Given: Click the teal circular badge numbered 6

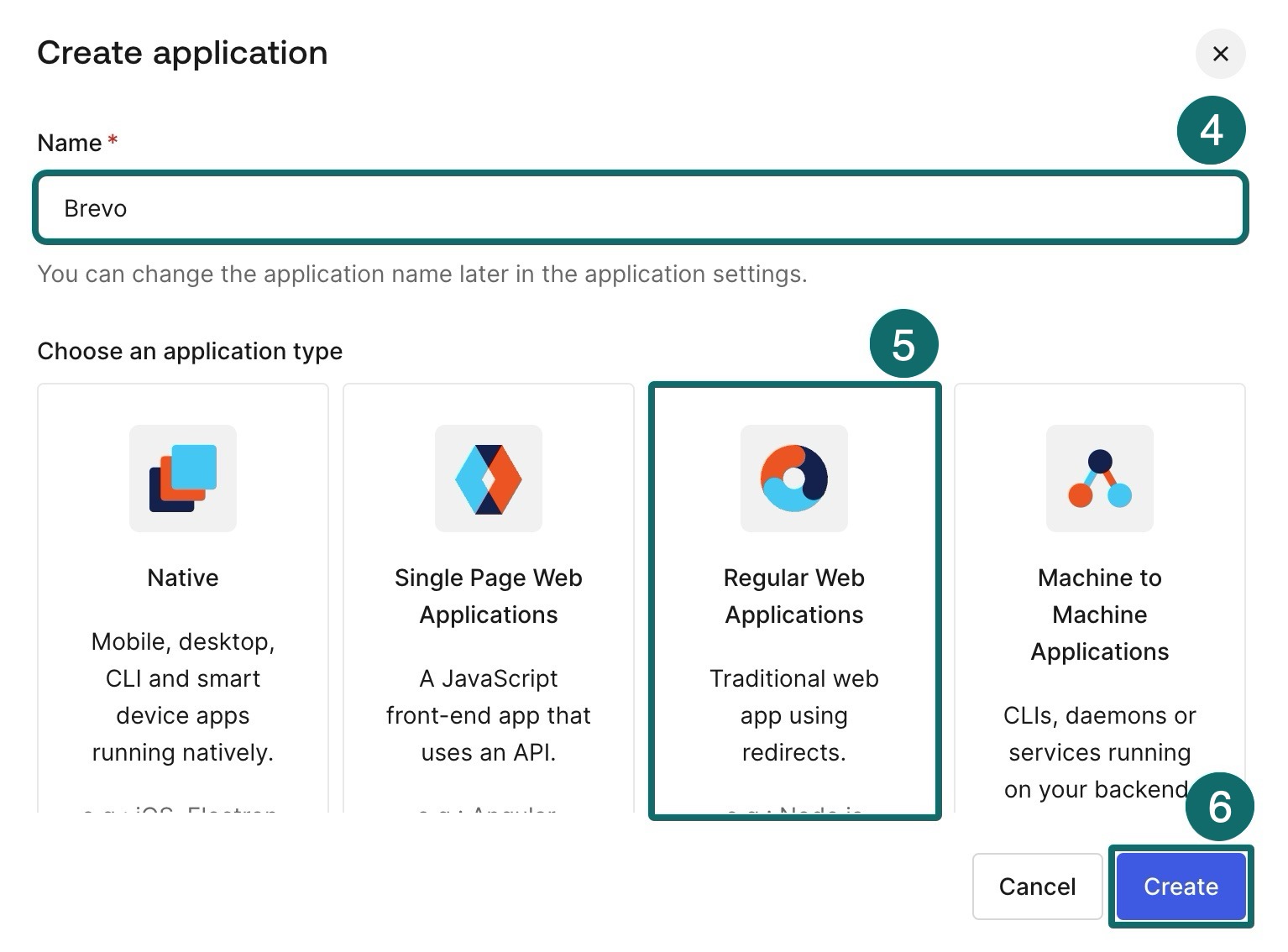Looking at the screenshot, I should [1220, 808].
